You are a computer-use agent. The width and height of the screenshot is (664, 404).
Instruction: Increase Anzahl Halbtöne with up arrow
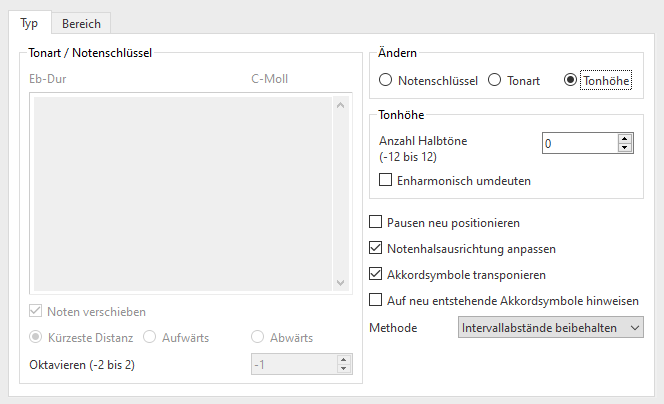click(x=624, y=138)
